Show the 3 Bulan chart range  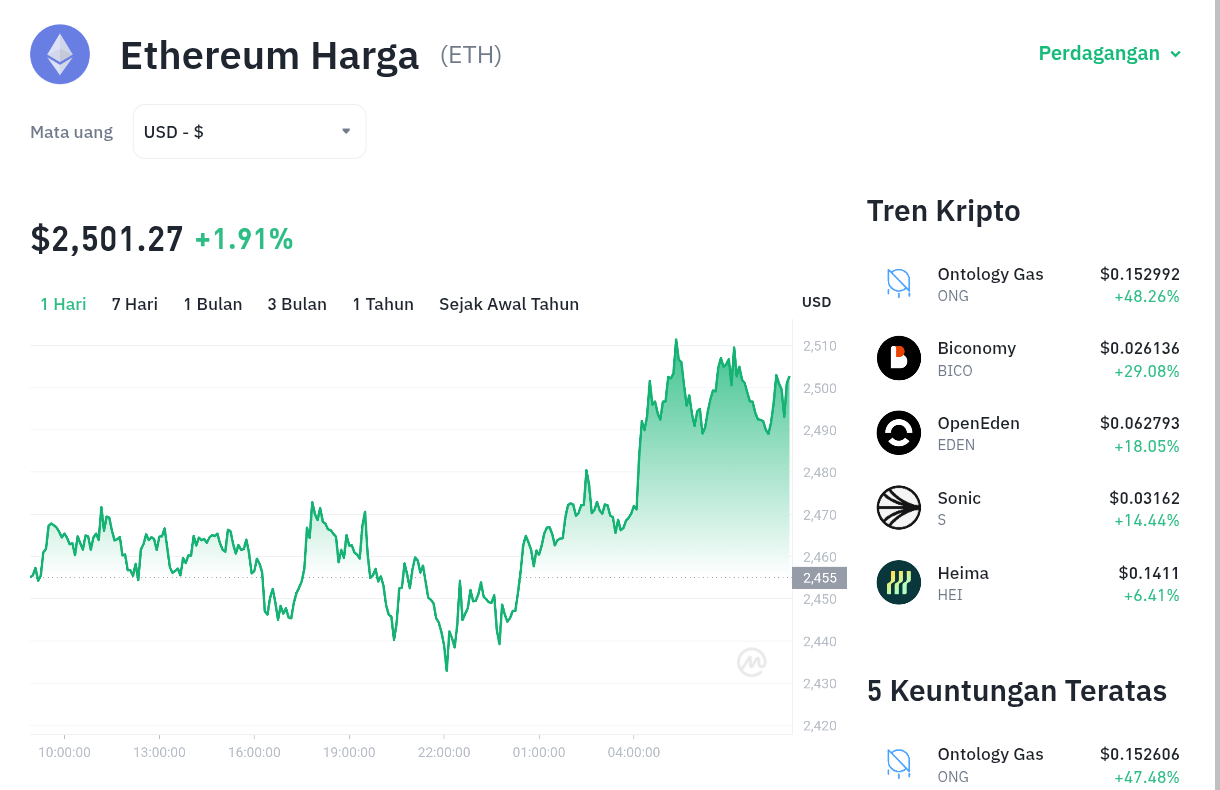[297, 304]
